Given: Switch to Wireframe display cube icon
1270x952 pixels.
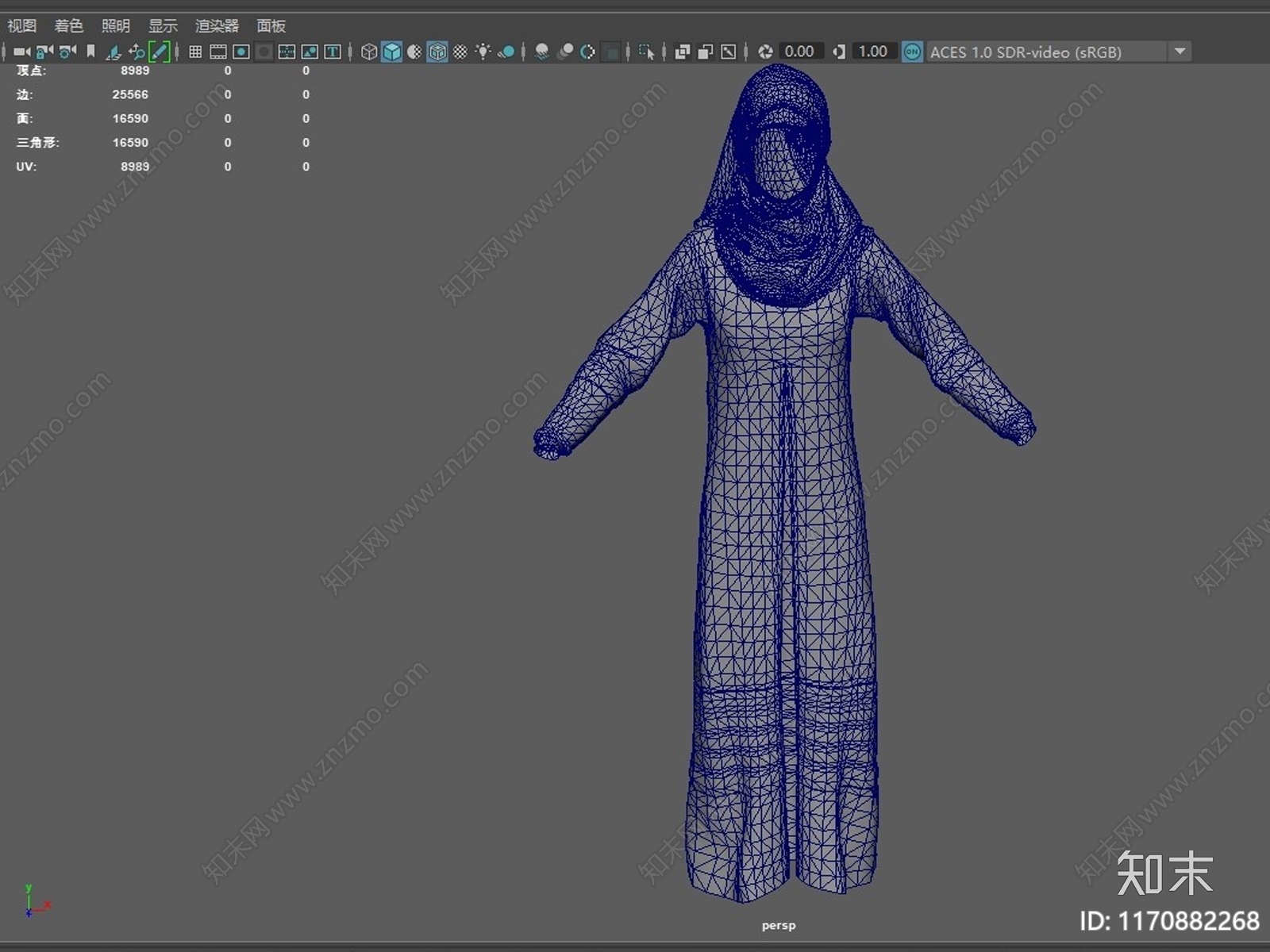Looking at the screenshot, I should 369,52.
